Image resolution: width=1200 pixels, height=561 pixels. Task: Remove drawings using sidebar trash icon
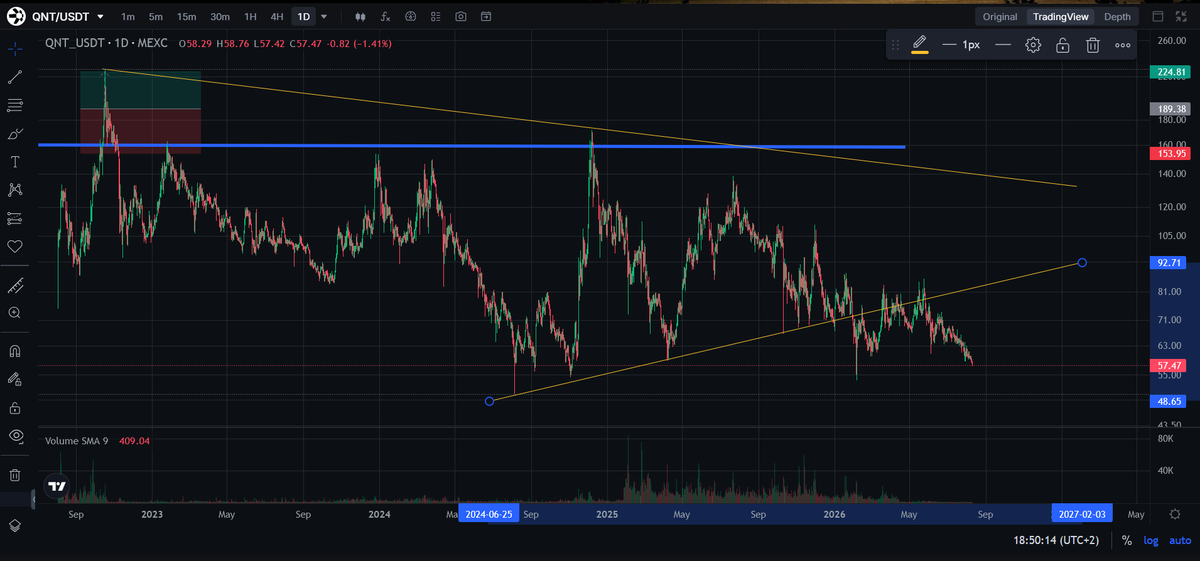(x=15, y=475)
